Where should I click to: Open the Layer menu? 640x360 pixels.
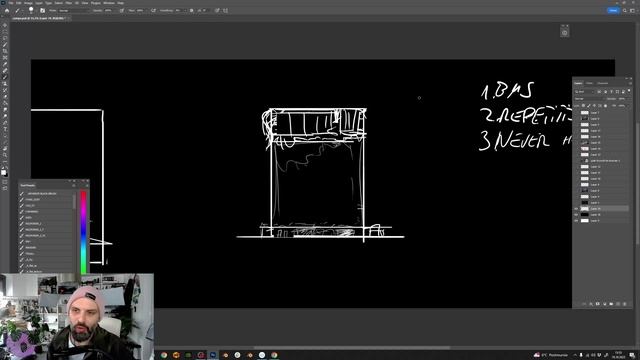click(39, 3)
